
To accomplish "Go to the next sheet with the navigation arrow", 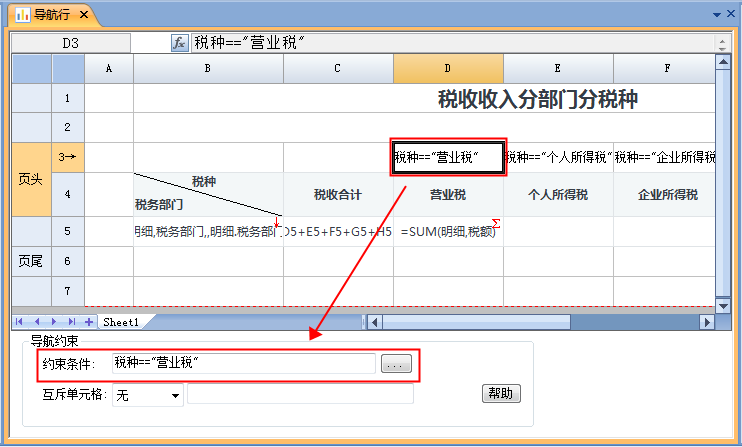I will pos(56,322).
